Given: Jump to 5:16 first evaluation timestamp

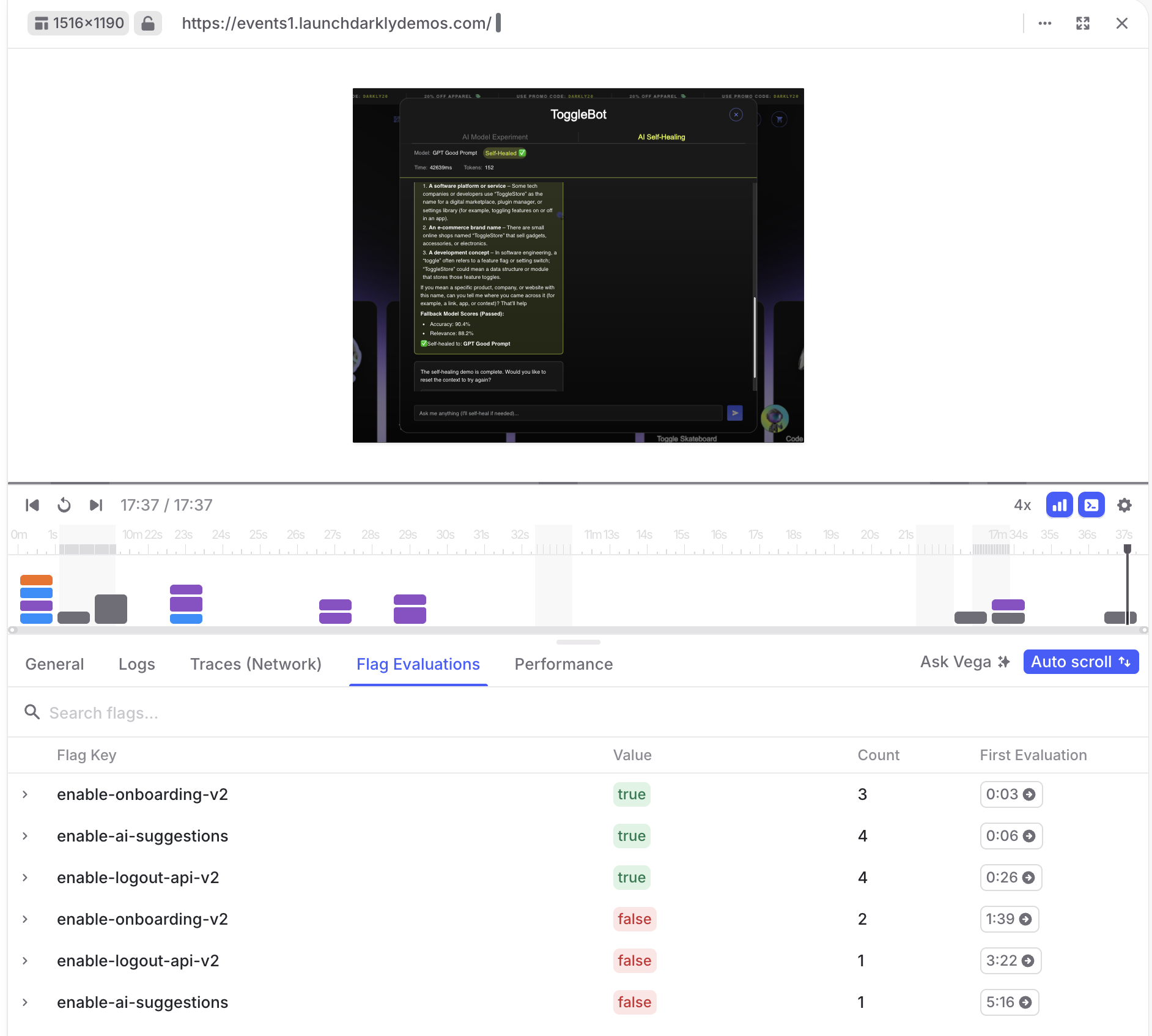Looking at the screenshot, I should 1009,1002.
